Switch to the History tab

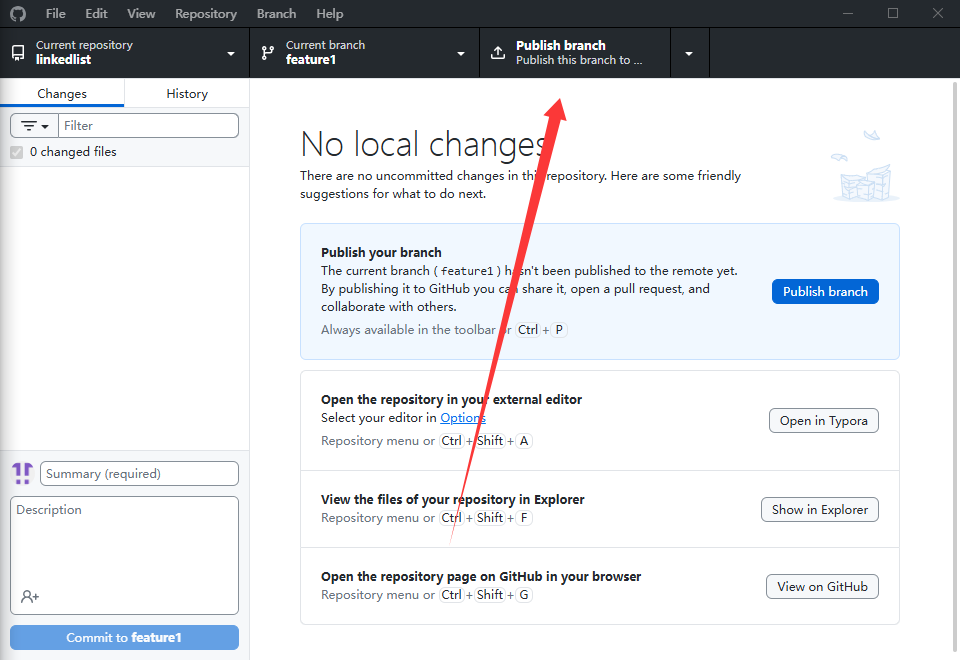[x=187, y=93]
